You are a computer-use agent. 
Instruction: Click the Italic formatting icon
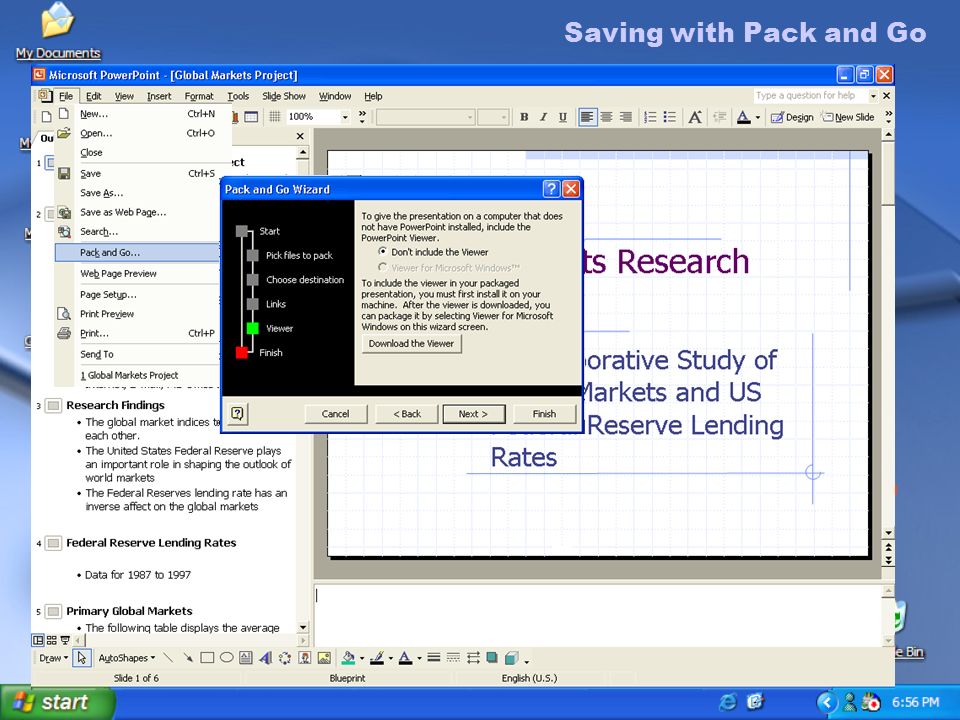click(543, 117)
